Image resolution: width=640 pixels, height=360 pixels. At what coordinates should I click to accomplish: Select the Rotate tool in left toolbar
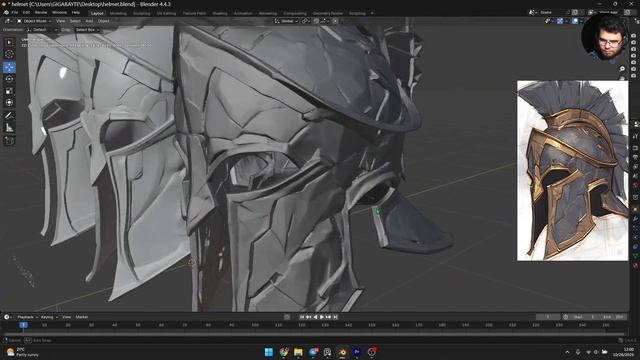click(x=9, y=79)
